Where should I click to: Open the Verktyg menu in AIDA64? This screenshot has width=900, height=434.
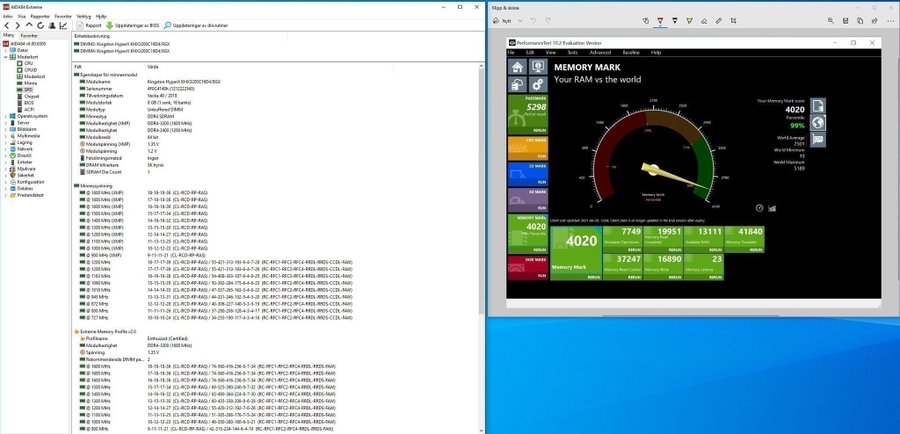point(84,17)
